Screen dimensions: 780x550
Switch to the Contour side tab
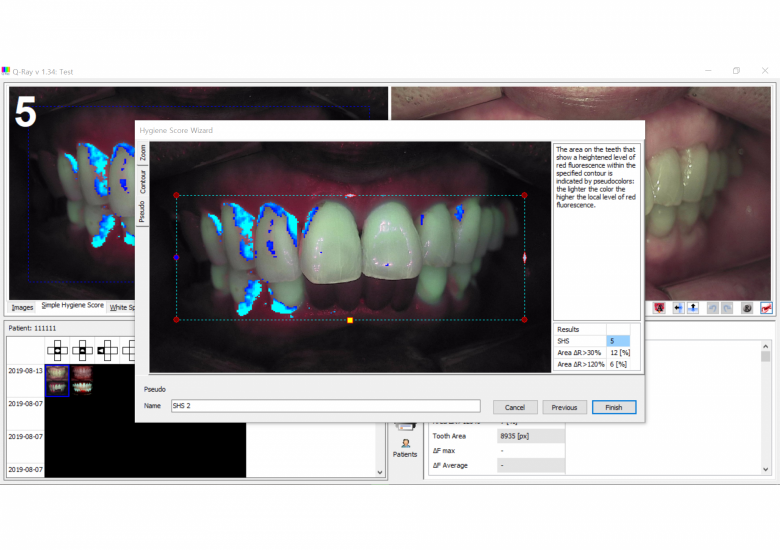point(142,181)
